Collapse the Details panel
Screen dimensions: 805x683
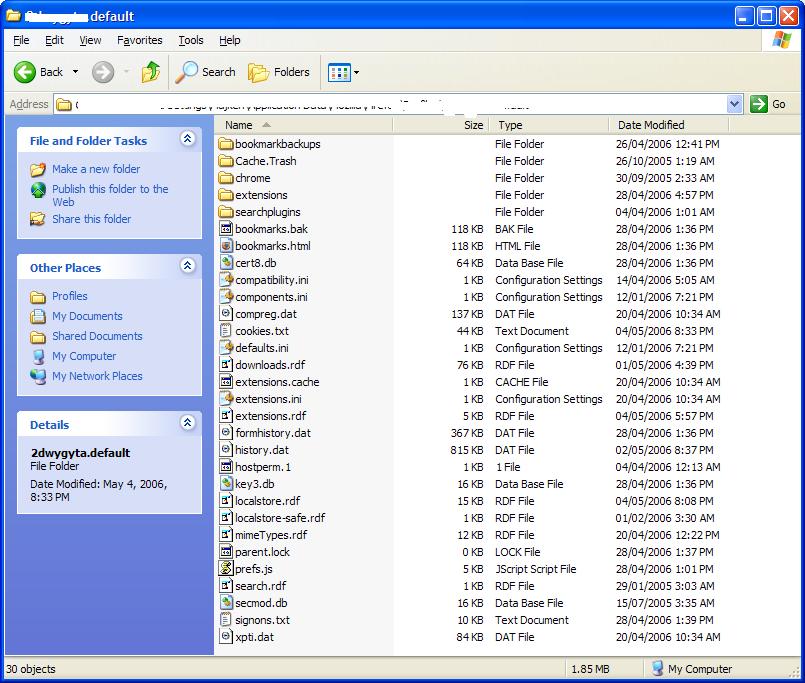pyautogui.click(x=187, y=424)
